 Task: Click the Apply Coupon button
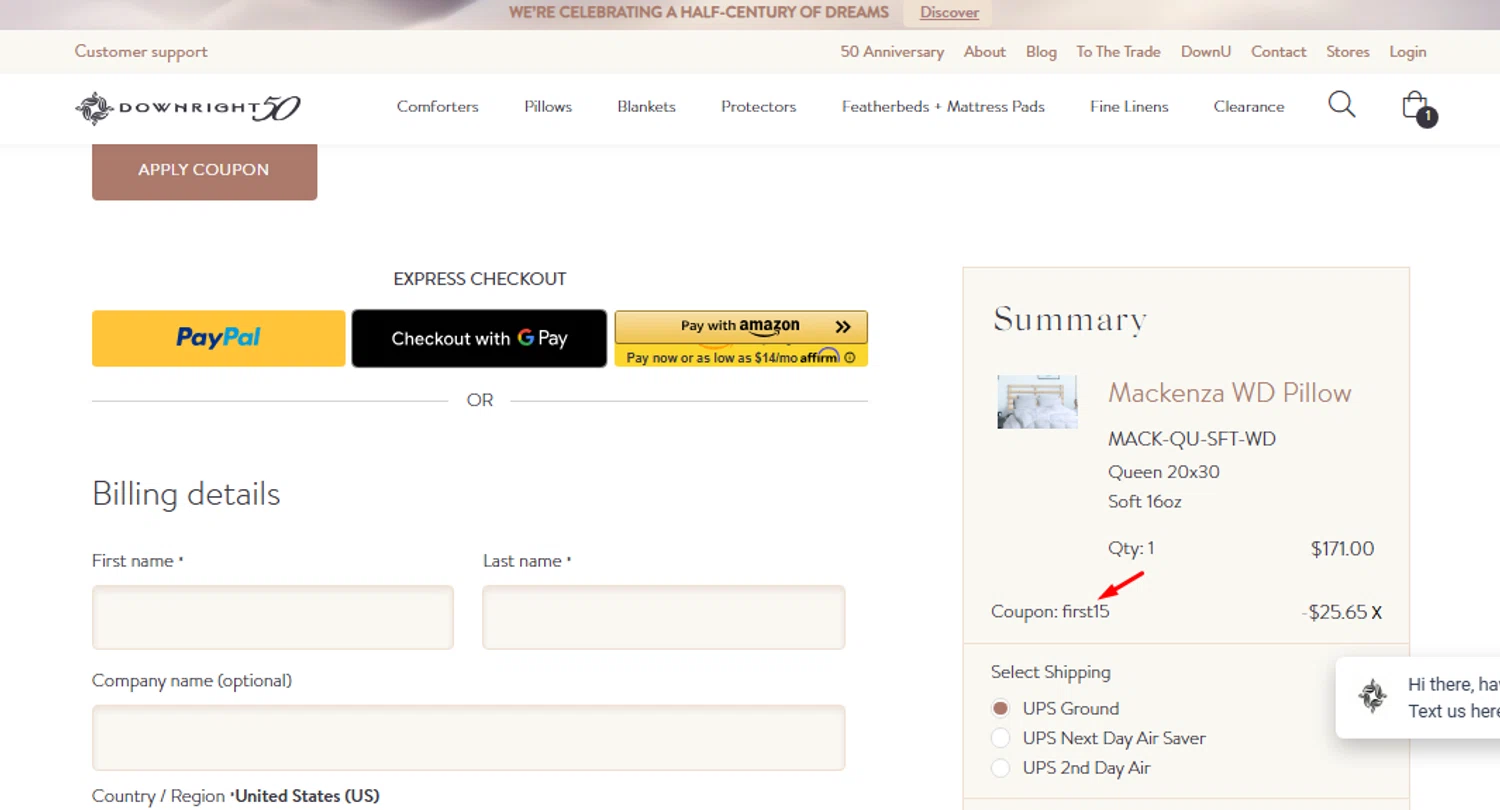(x=204, y=170)
